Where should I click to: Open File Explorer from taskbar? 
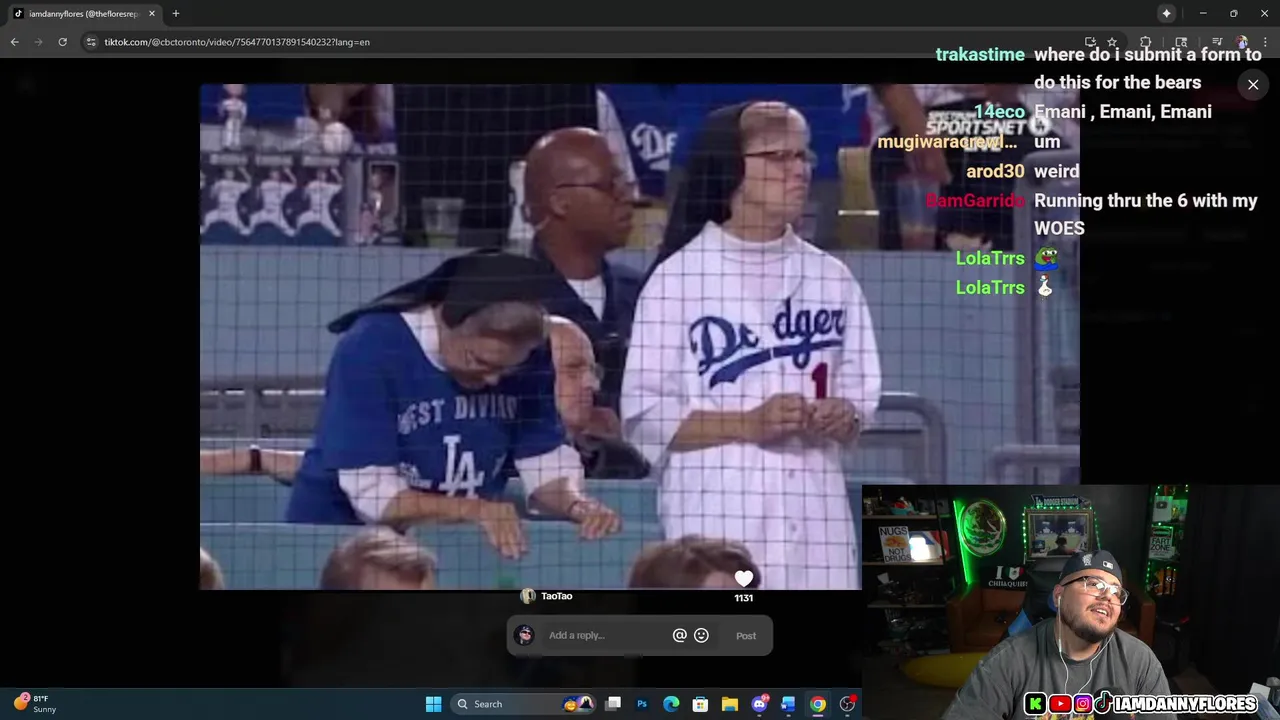coord(730,704)
